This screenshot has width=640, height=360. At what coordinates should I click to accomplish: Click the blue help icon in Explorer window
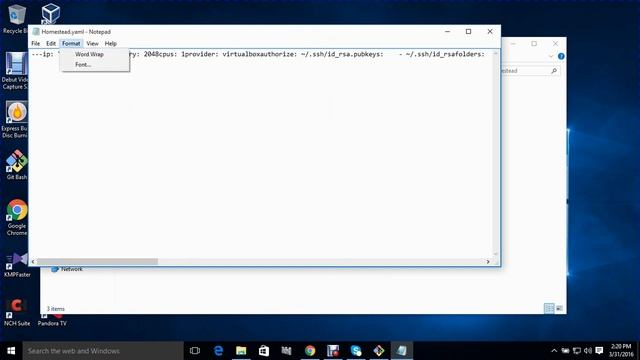(561, 56)
